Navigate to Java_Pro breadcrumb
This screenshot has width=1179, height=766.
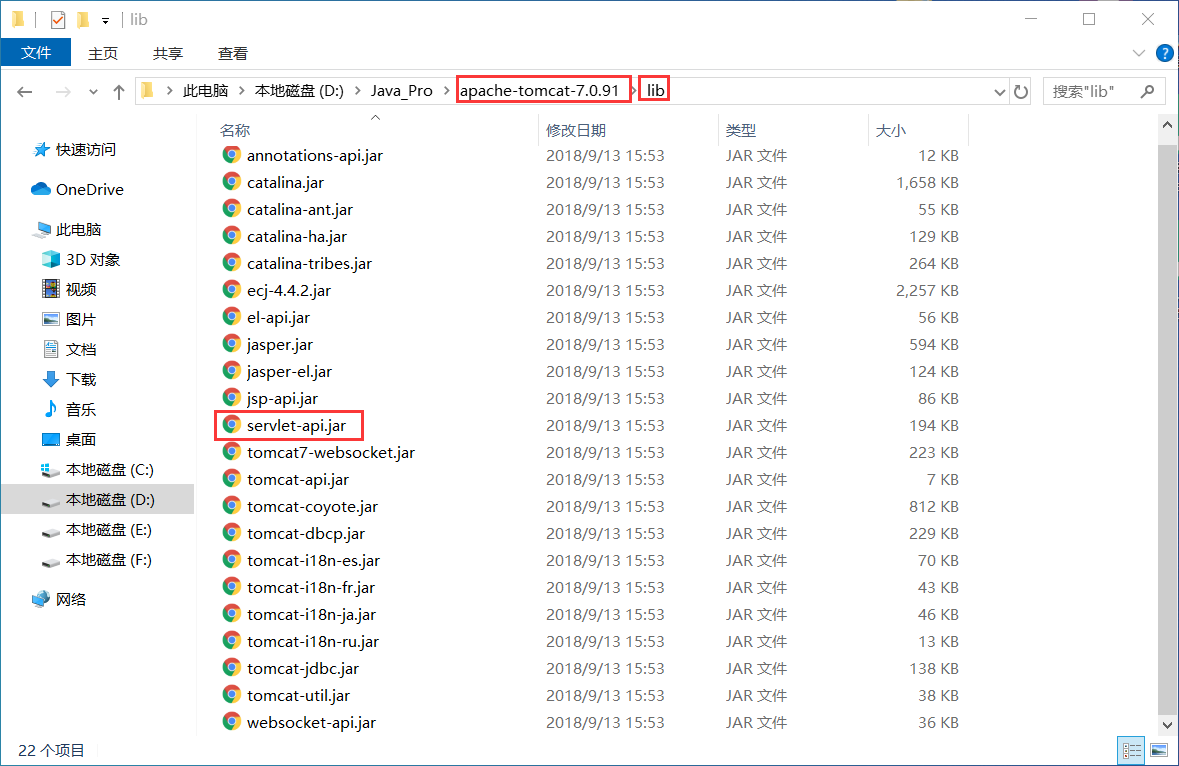402,91
